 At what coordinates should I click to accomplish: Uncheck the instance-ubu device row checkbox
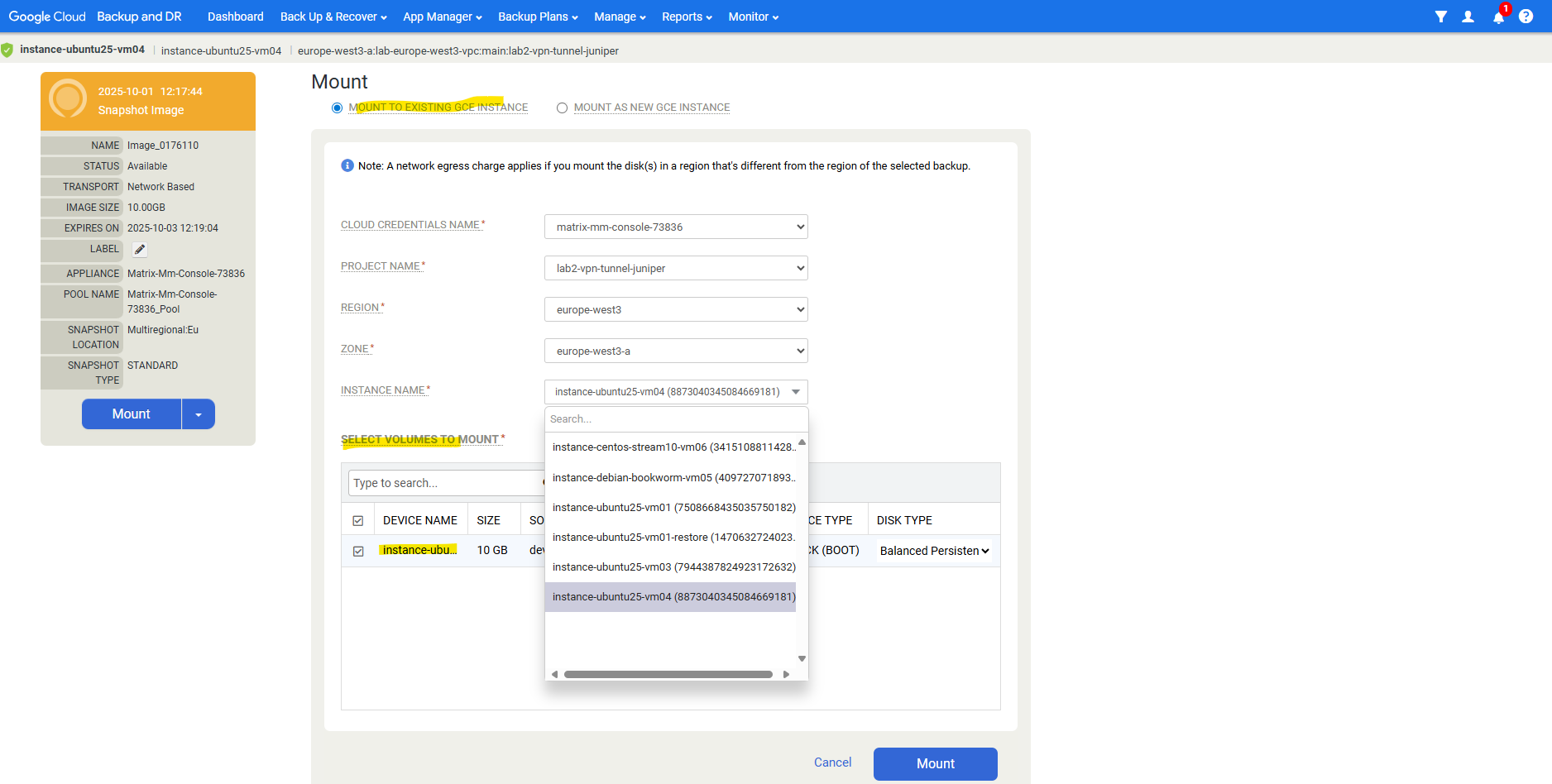coord(358,551)
